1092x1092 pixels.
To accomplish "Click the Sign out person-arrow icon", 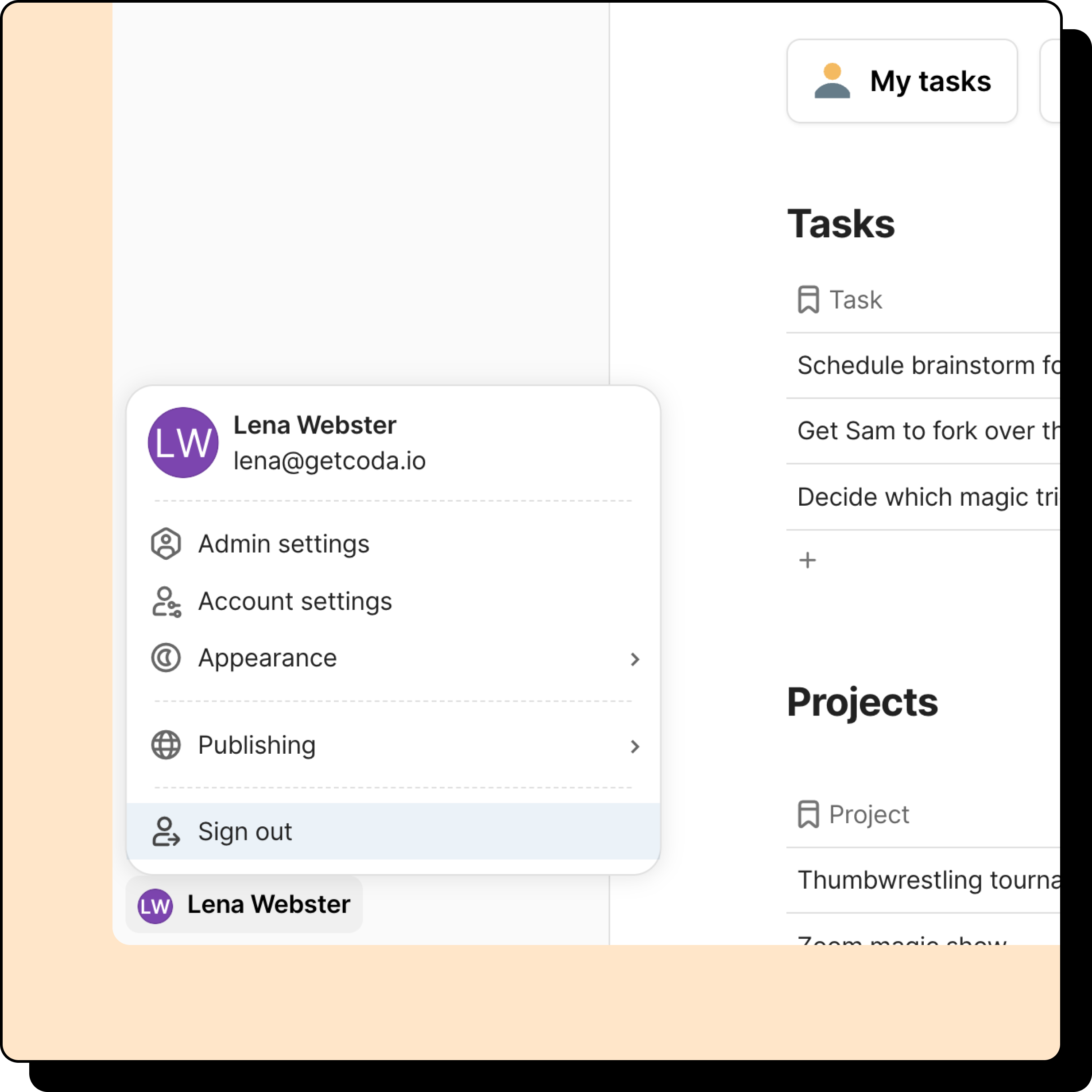I will click(166, 832).
